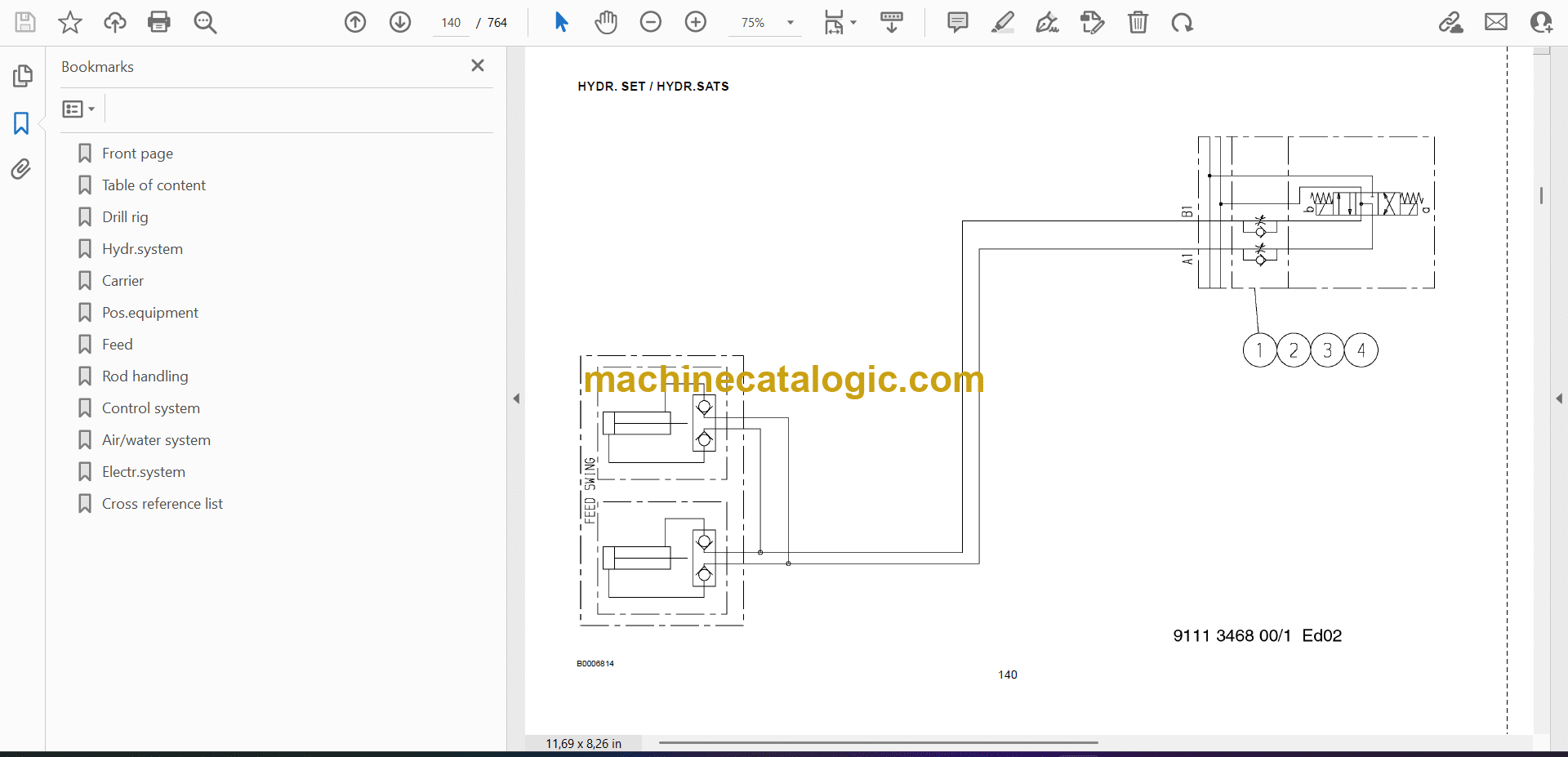Toggle the attachments paperclip panel
The height and width of the screenshot is (757, 1568).
click(x=21, y=169)
